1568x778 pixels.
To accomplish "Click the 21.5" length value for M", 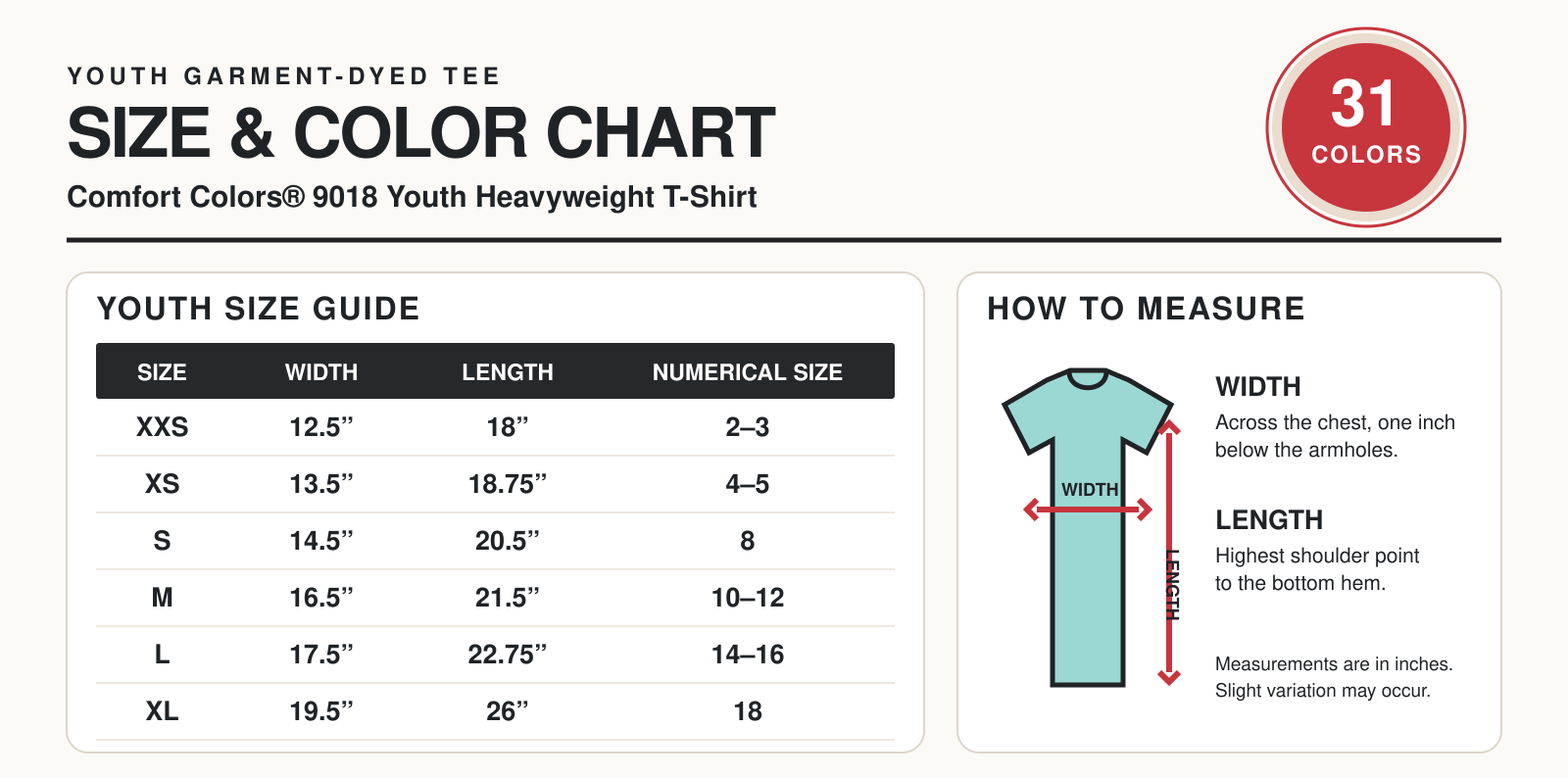I will [x=508, y=598].
